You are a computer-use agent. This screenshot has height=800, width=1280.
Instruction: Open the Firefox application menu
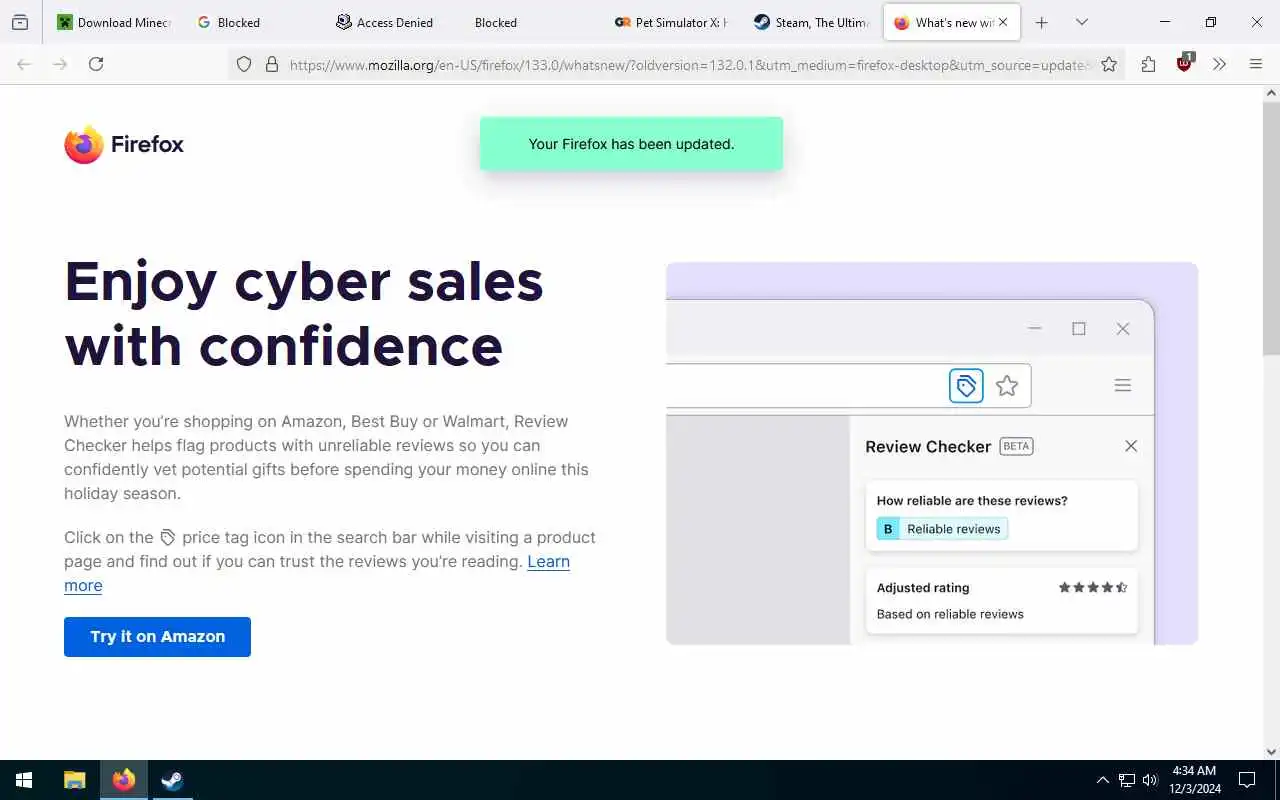tap(1256, 64)
